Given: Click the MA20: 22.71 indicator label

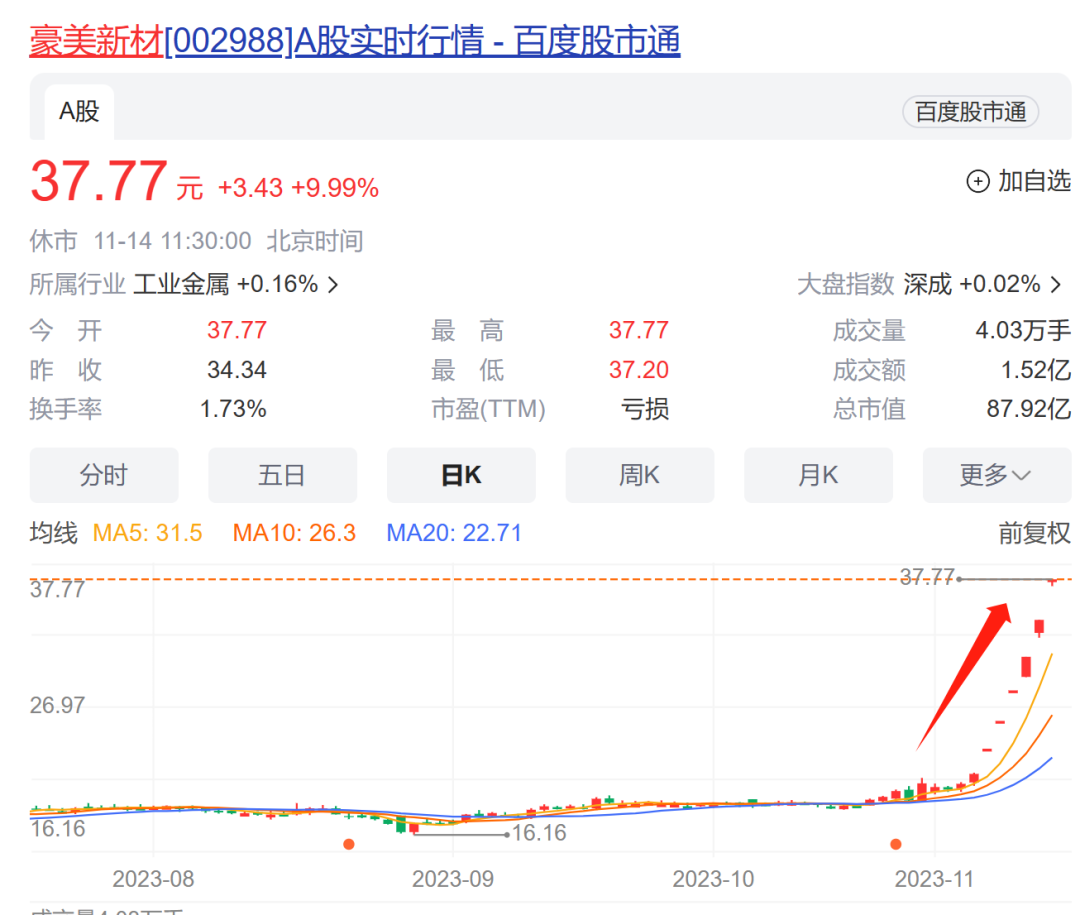Looking at the screenshot, I should pyautogui.click(x=454, y=533).
